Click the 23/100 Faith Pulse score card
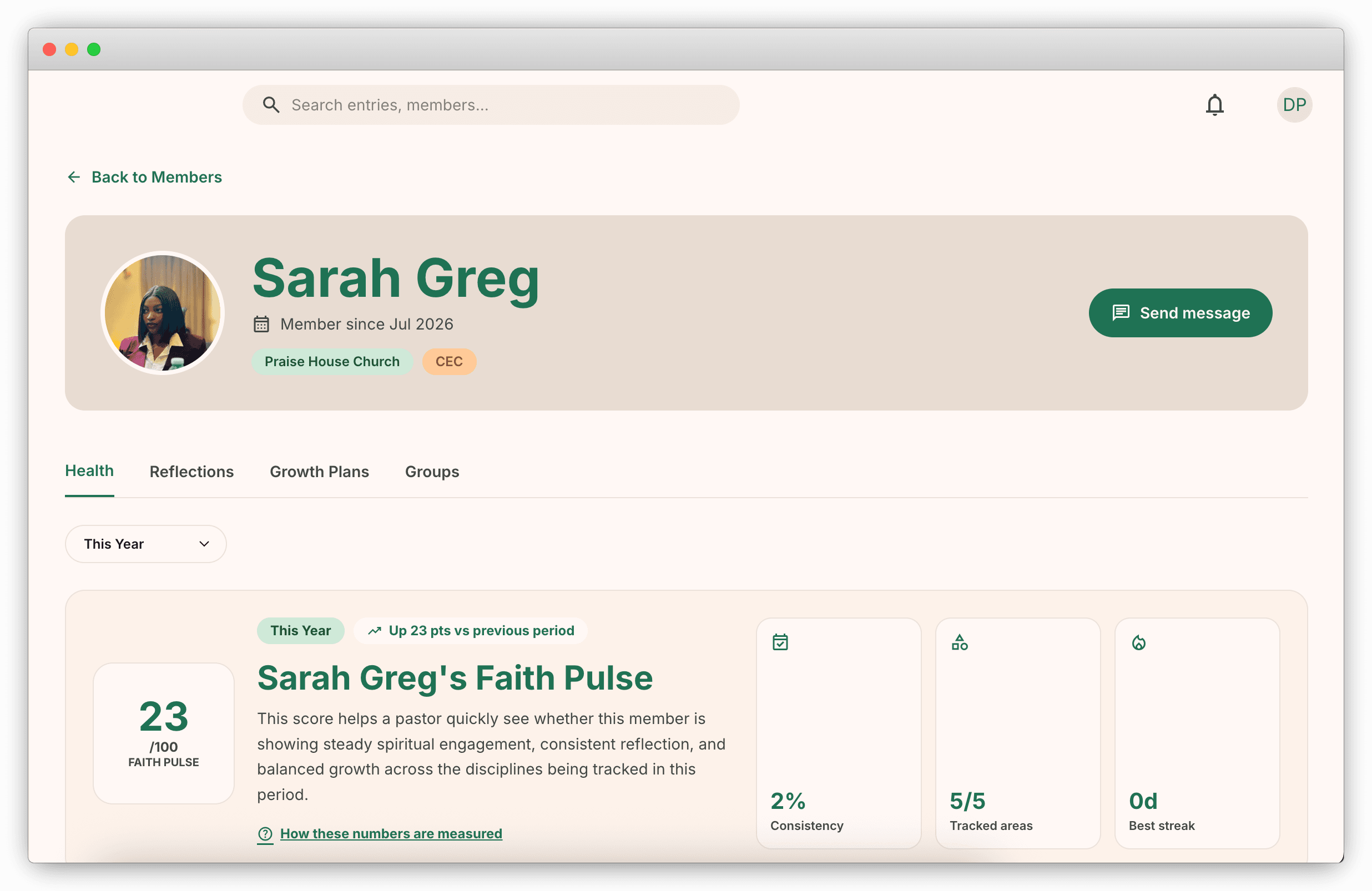The image size is (1372, 891). click(164, 733)
